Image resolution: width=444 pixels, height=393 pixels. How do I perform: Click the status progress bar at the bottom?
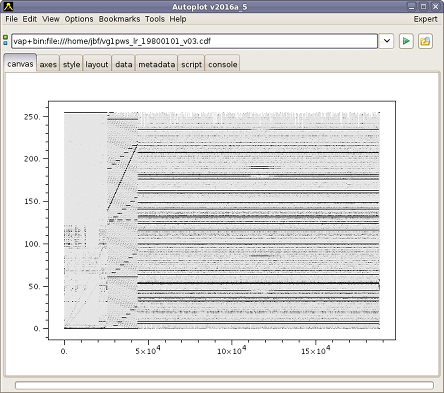click(x=224, y=385)
